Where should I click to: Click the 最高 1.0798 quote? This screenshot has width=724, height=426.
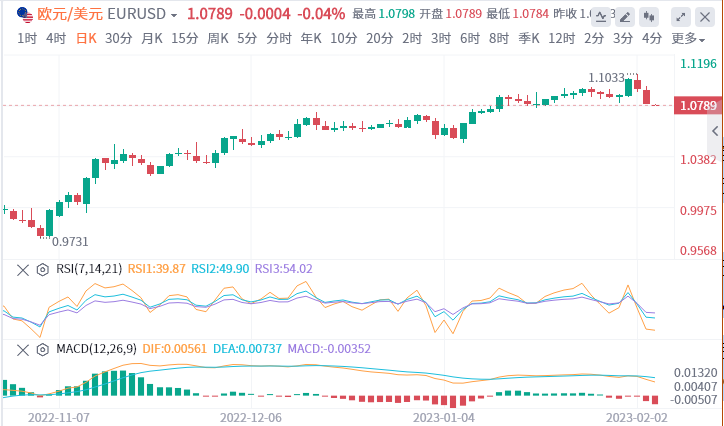coord(384,14)
